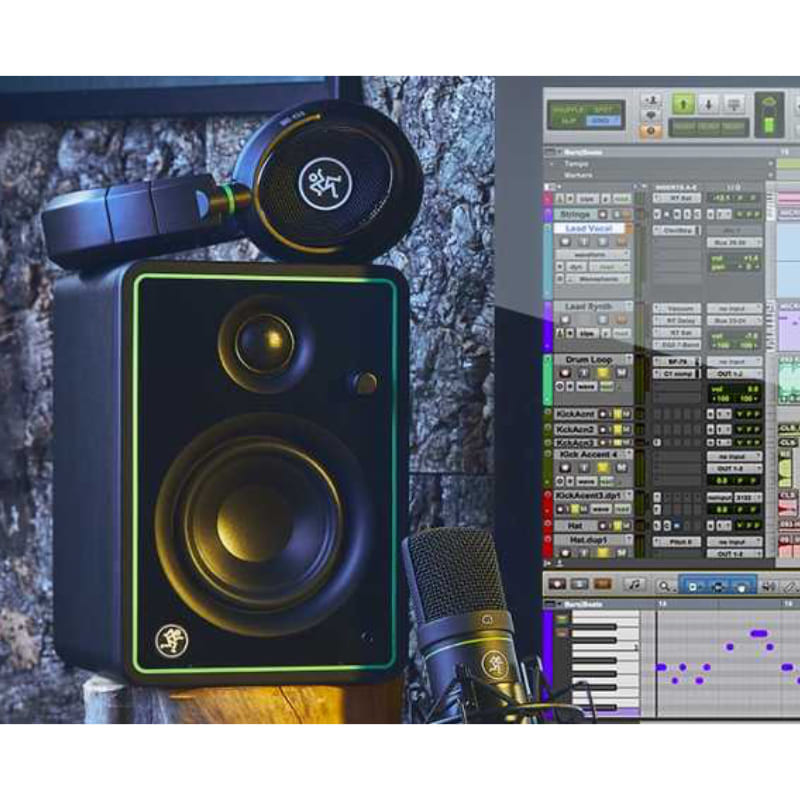Viewport: 800px width, 800px height.
Task: Select the Markers ruler row
Action: pyautogui.click(x=581, y=175)
